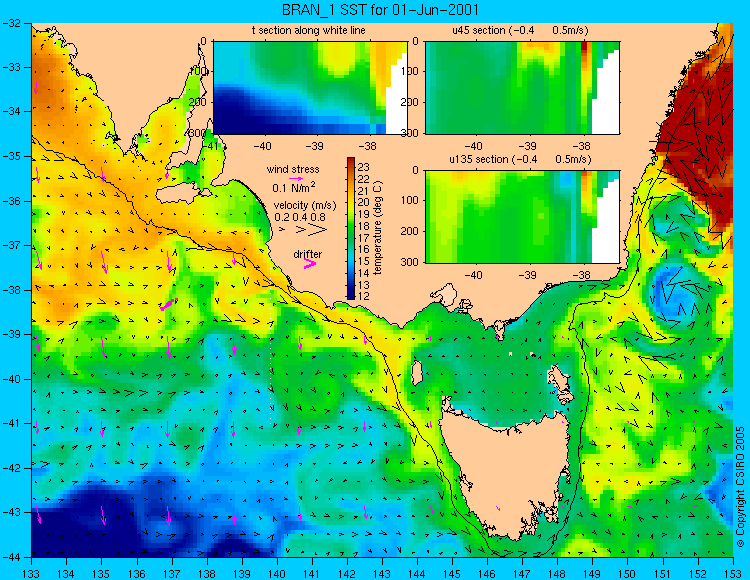750x580 pixels.
Task: Click latitude axis tick label -44
Action: point(11,557)
